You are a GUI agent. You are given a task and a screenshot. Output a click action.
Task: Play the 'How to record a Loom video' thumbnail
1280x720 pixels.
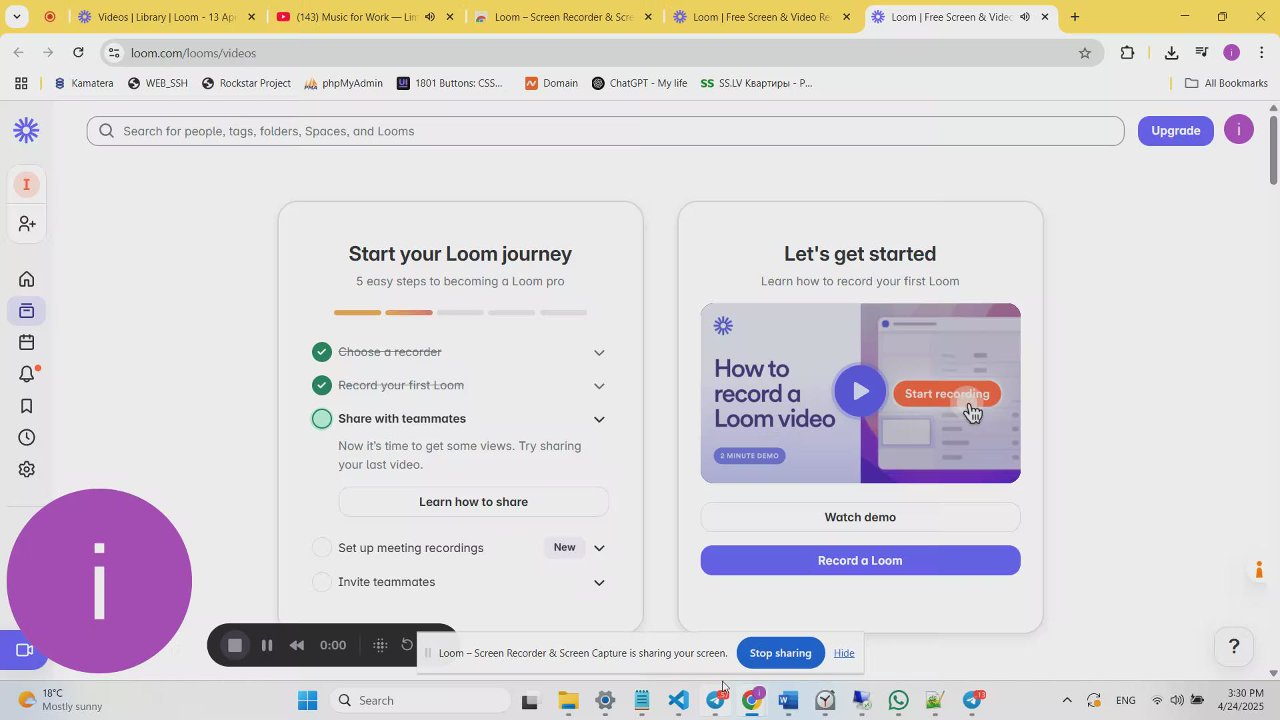pyautogui.click(x=860, y=391)
